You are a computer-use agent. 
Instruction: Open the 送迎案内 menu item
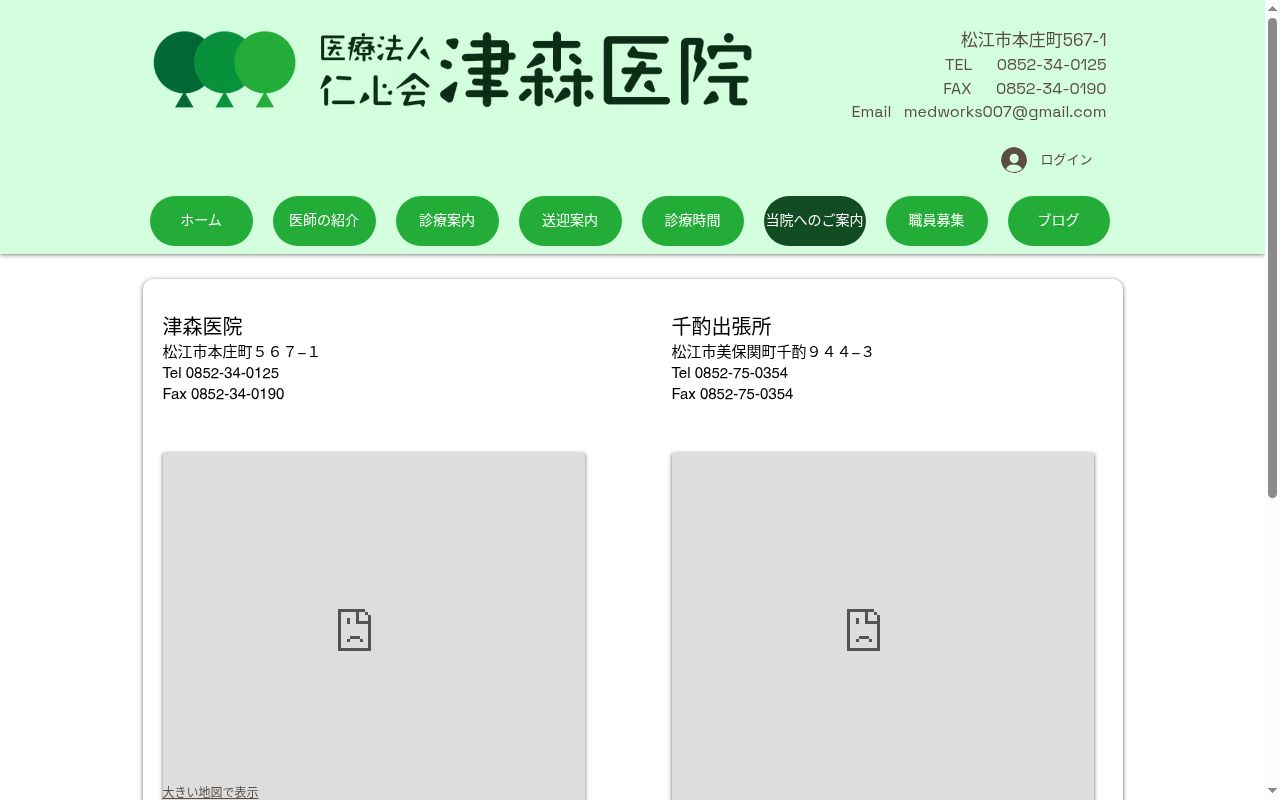tap(570, 221)
